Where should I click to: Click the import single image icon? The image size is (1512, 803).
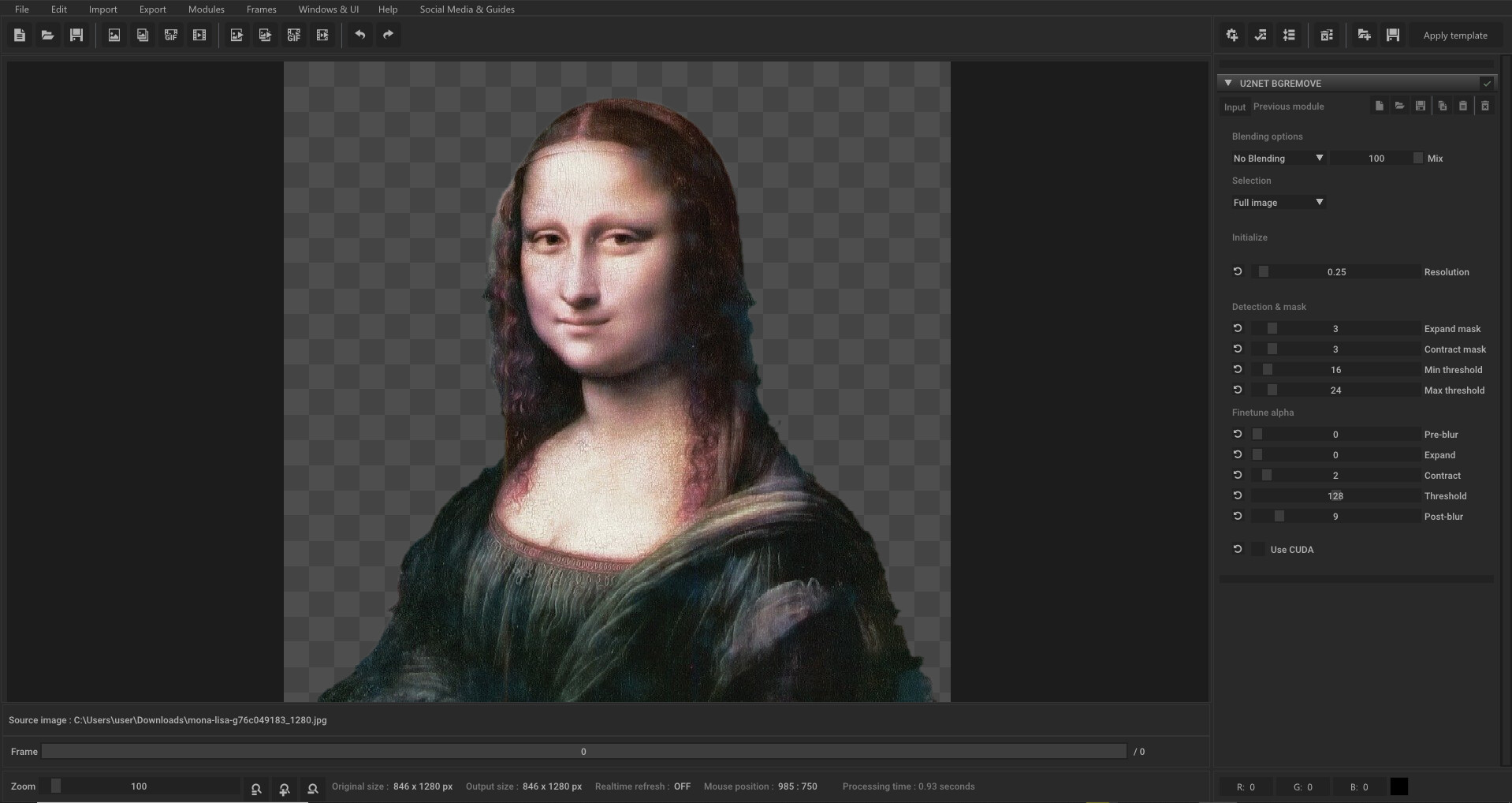114,35
